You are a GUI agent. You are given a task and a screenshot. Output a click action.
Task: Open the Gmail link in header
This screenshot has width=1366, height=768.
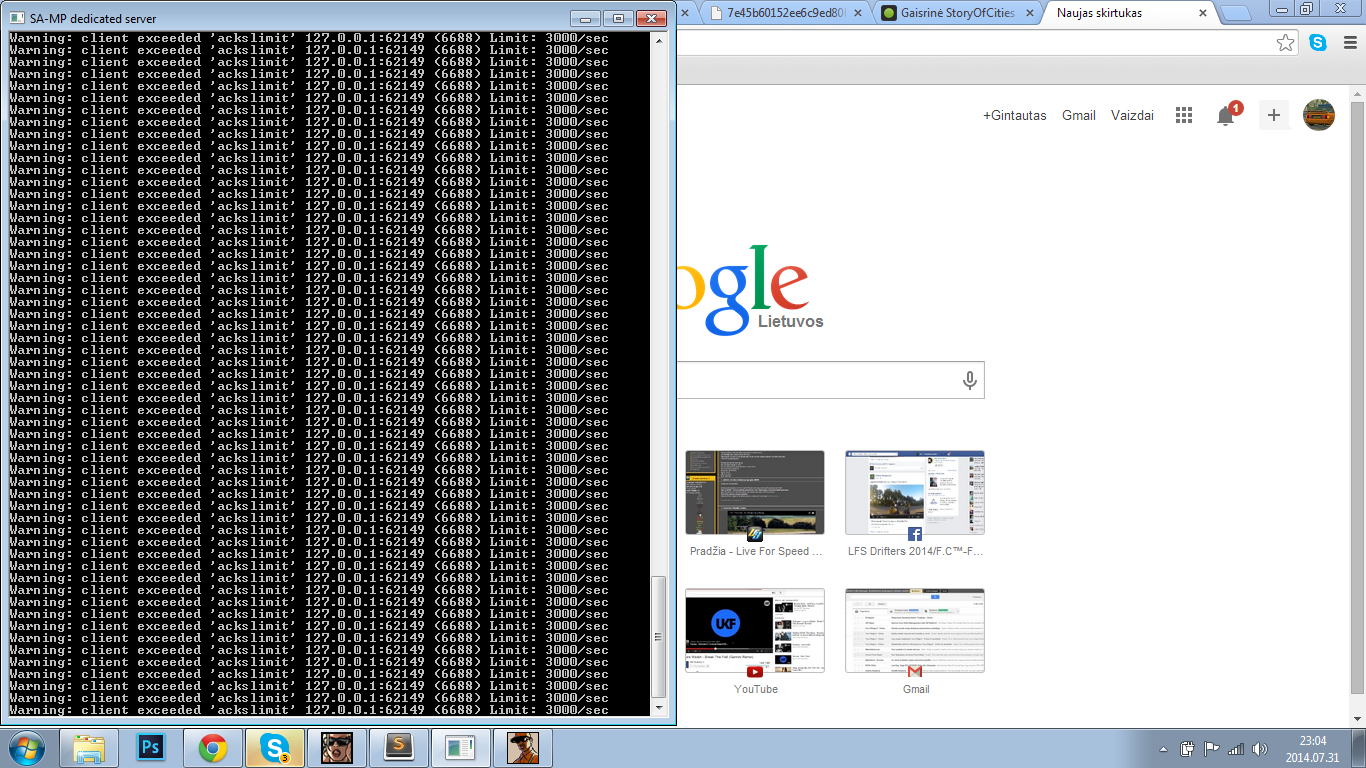coord(1079,115)
